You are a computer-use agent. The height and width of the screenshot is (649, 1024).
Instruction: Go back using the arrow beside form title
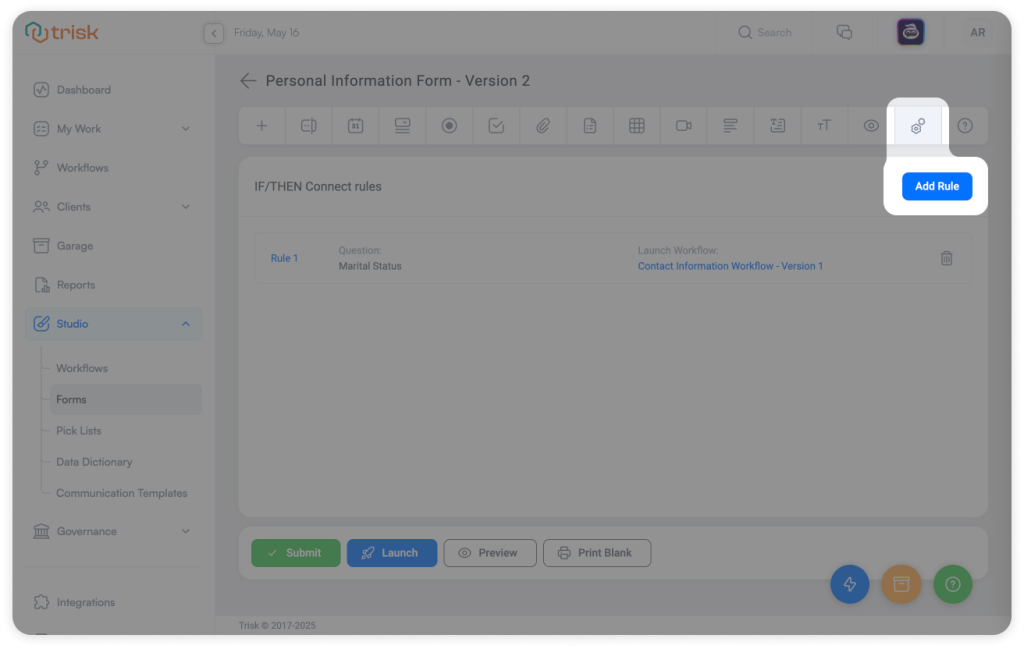tap(248, 80)
